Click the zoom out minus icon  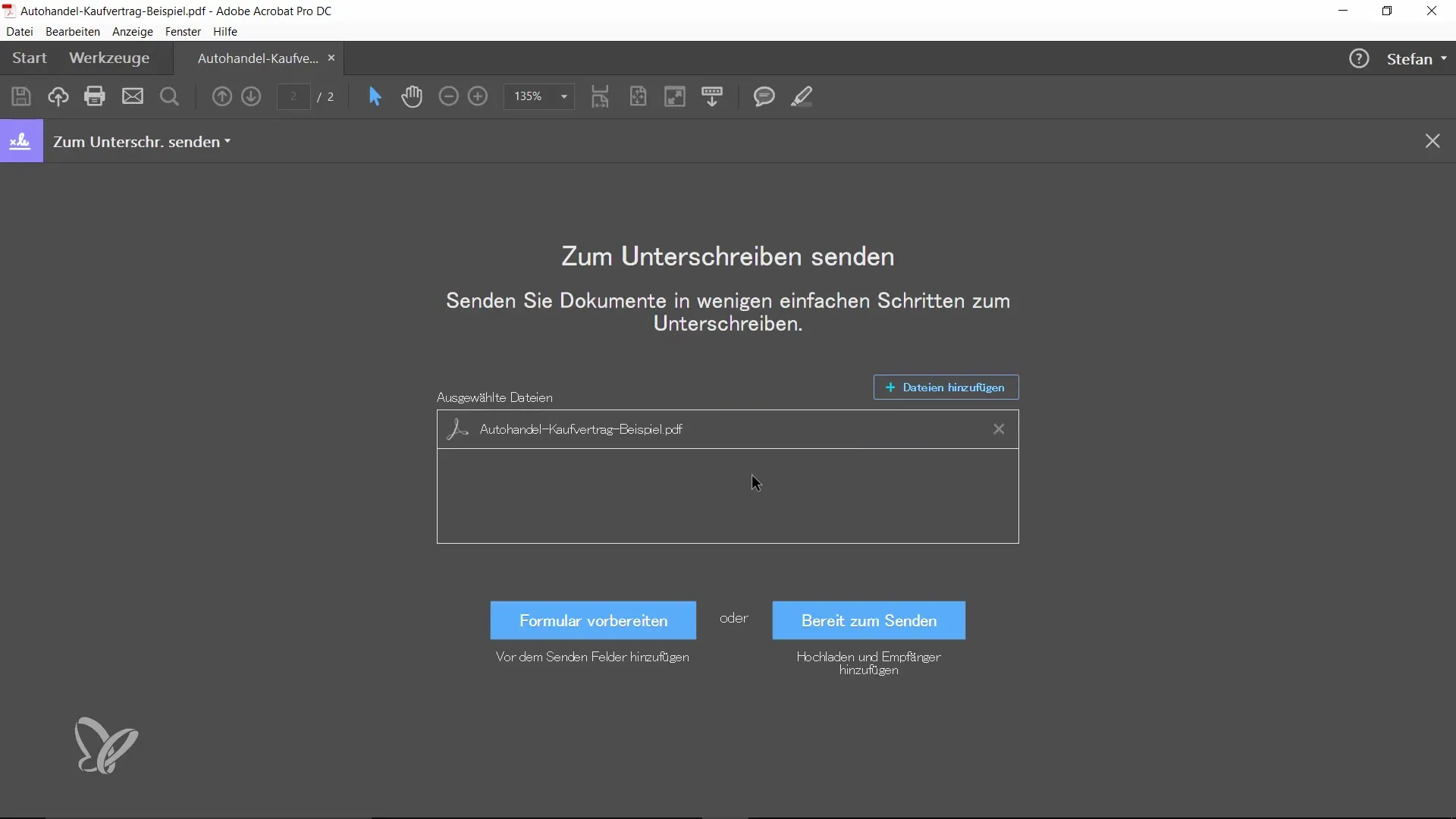click(449, 96)
